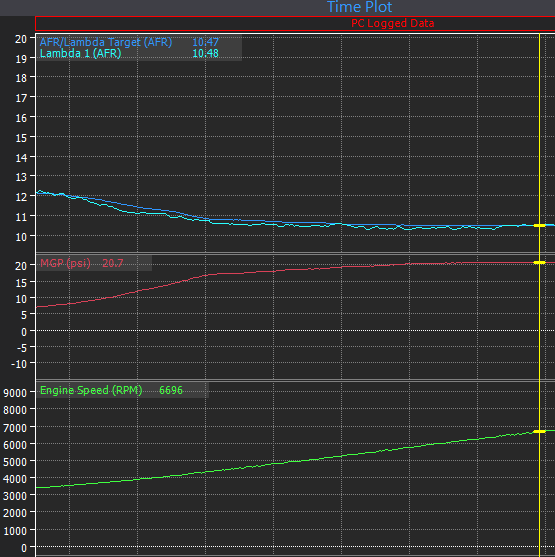
Task: Click the Lambda 1 (AFR) legend label
Action: pyautogui.click(x=80, y=53)
